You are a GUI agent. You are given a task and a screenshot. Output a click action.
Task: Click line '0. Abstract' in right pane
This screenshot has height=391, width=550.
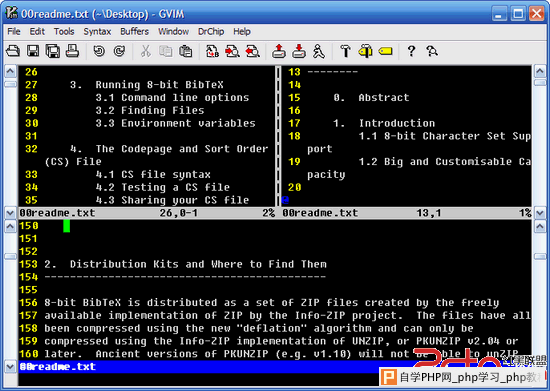[371, 97]
